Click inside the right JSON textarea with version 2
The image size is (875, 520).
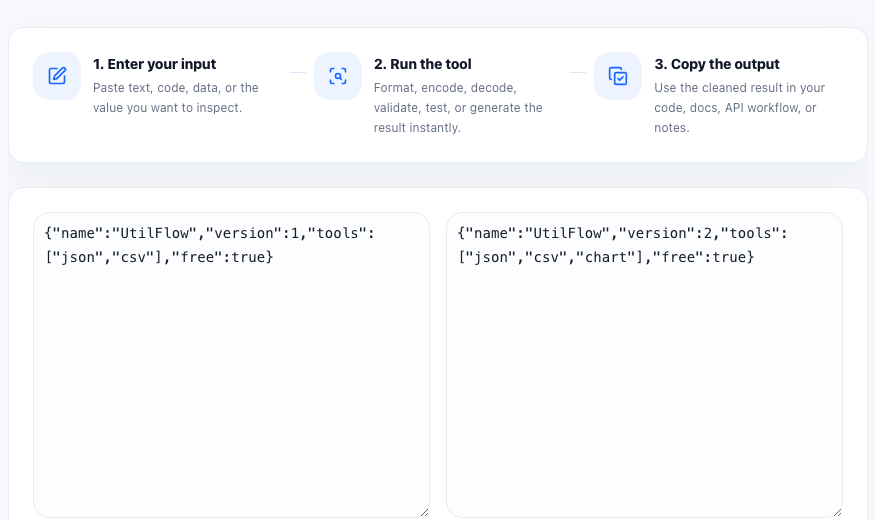[x=645, y=365]
